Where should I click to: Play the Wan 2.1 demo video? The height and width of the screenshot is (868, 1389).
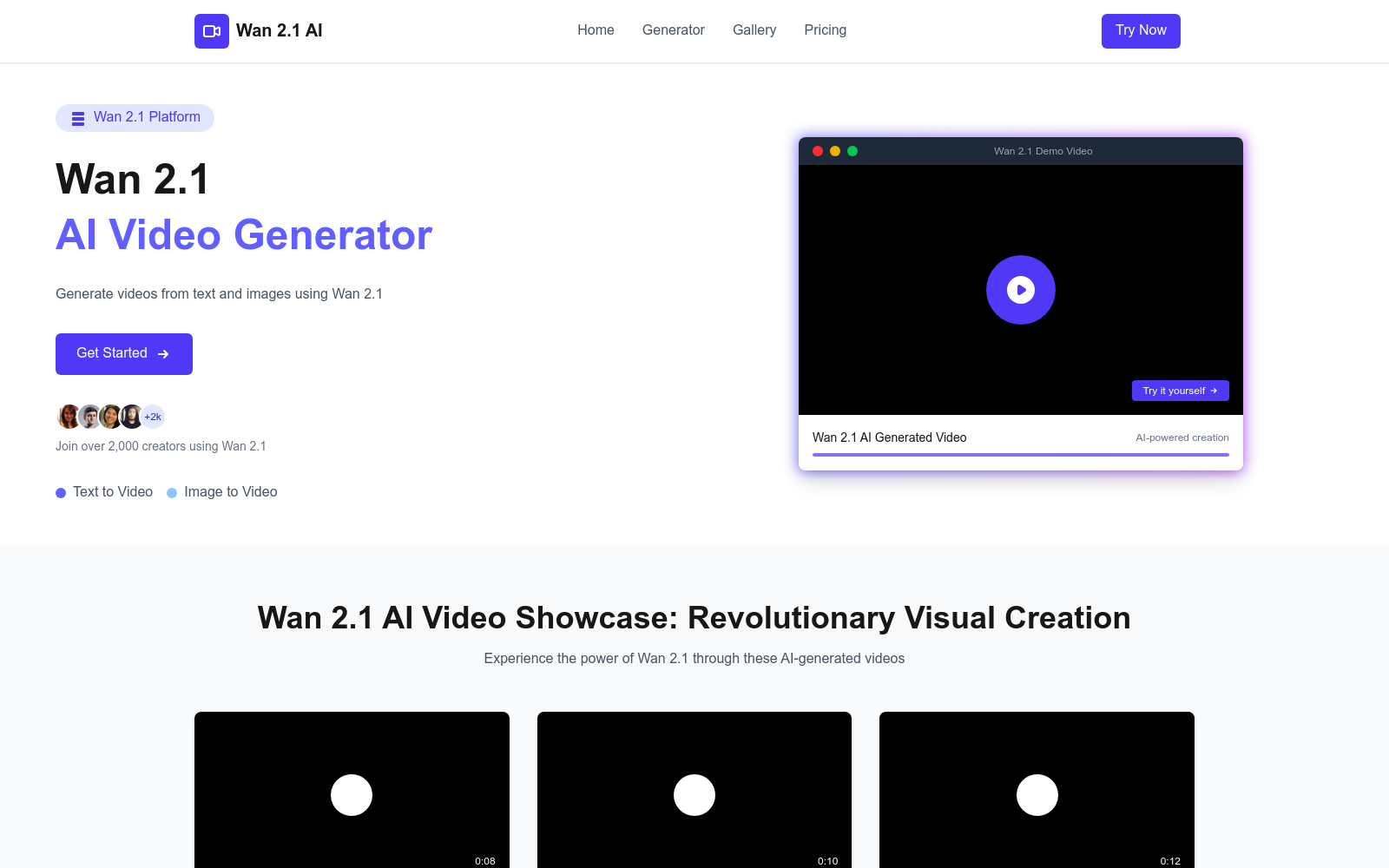pos(1020,290)
